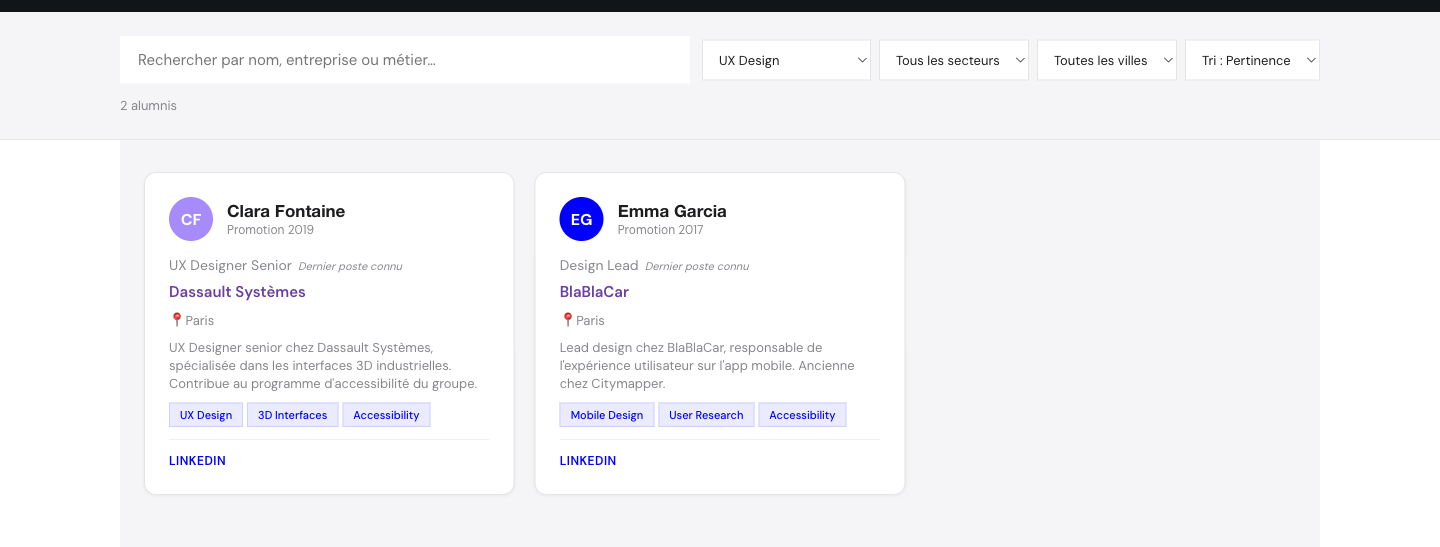This screenshot has width=1440, height=547.
Task: Click the location pin on Clara Fontaine's card
Action: [x=177, y=320]
